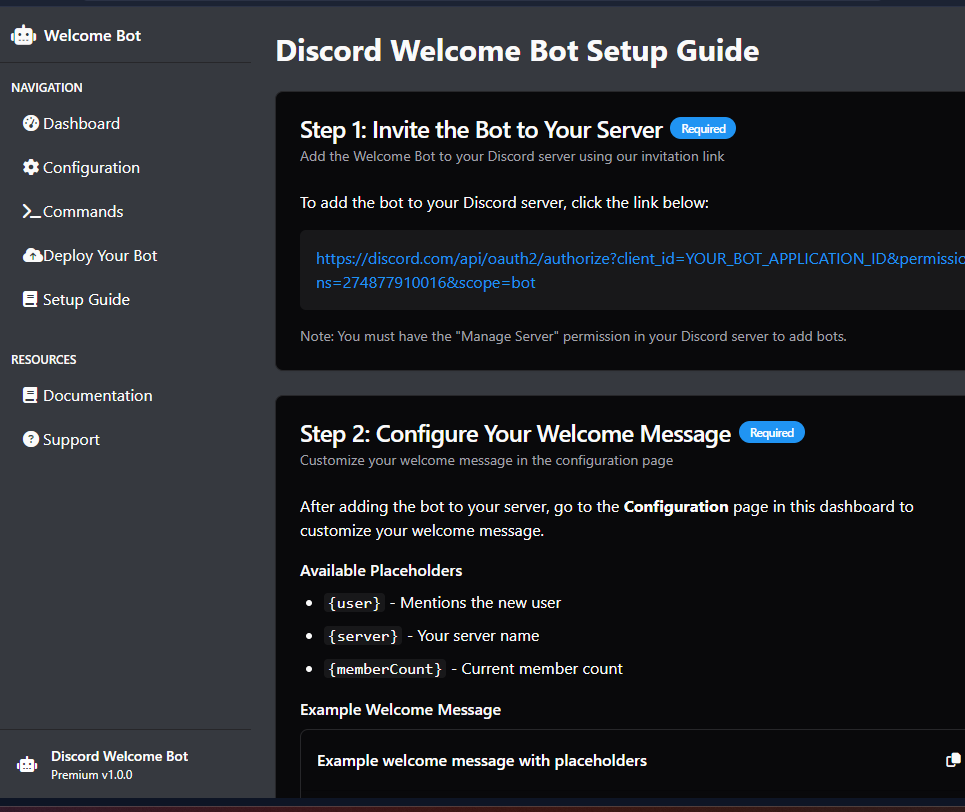Image resolution: width=965 pixels, height=812 pixels.
Task: Click the Support question mark icon
Action: [31, 439]
